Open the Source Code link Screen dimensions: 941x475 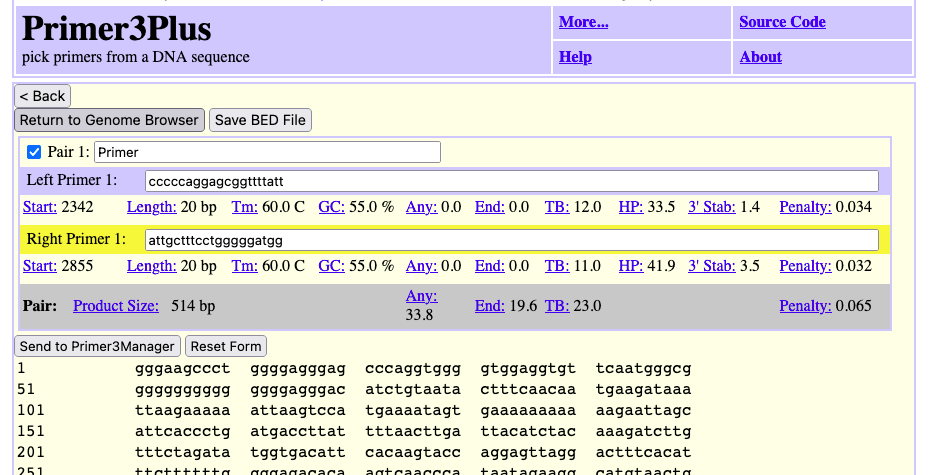pos(782,22)
